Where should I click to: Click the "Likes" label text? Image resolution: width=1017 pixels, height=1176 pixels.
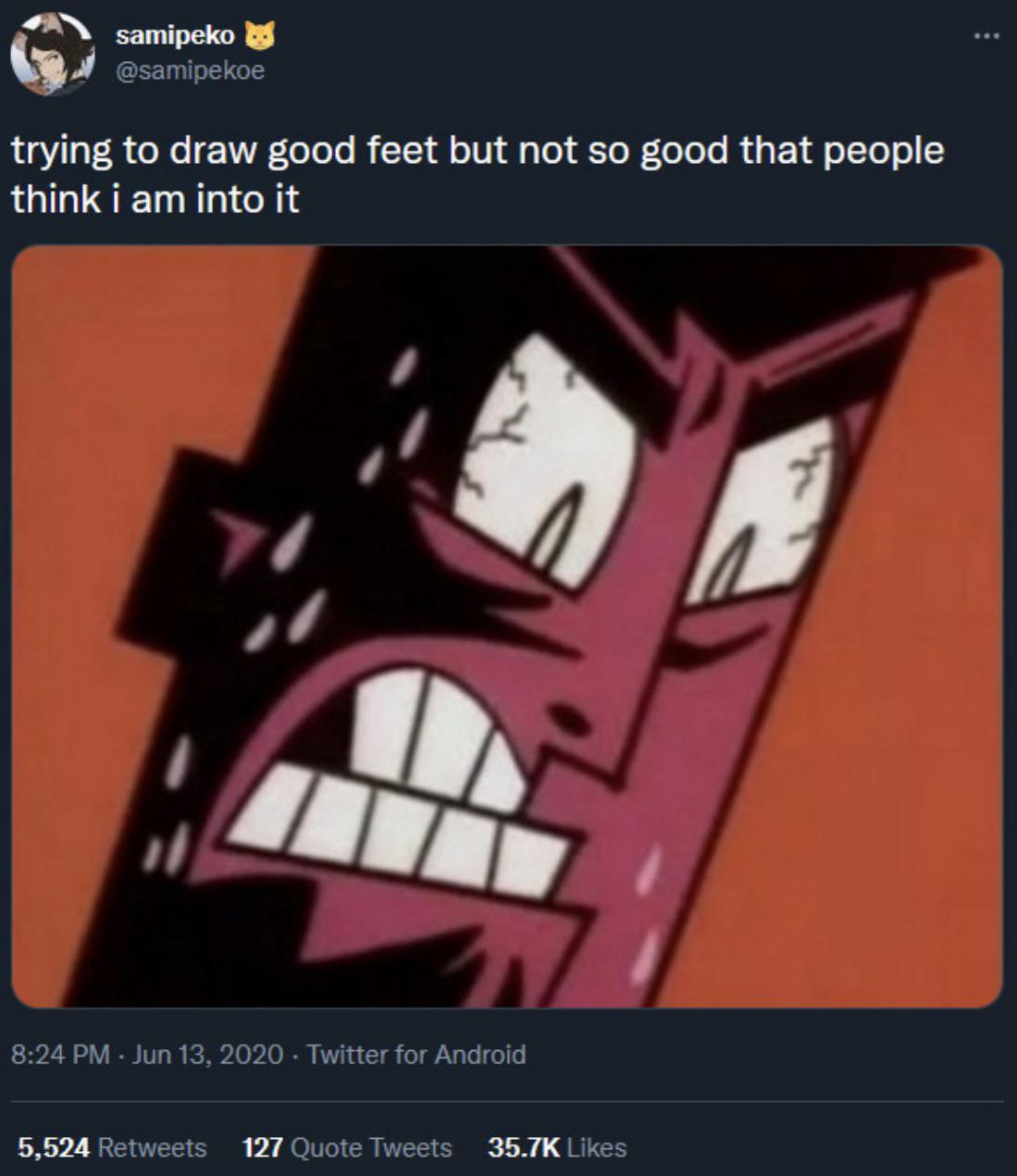597,1148
